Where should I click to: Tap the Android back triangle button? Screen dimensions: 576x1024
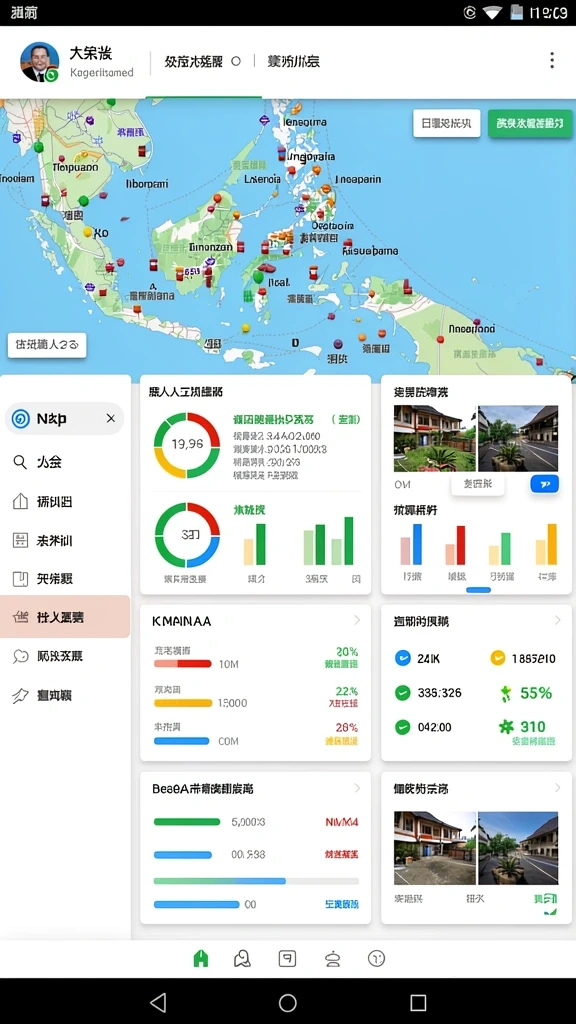click(x=158, y=1002)
